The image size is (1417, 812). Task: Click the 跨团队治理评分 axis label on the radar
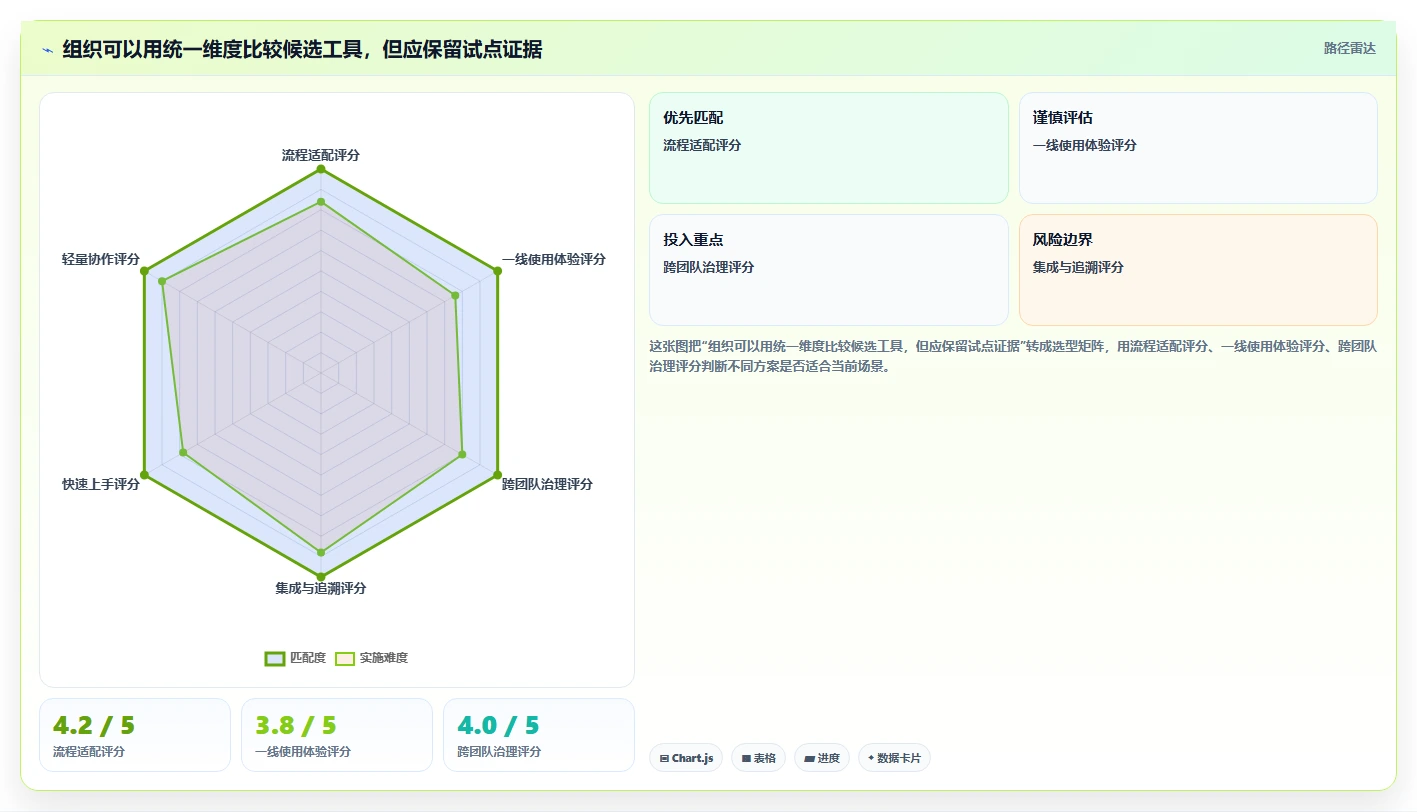[547, 484]
